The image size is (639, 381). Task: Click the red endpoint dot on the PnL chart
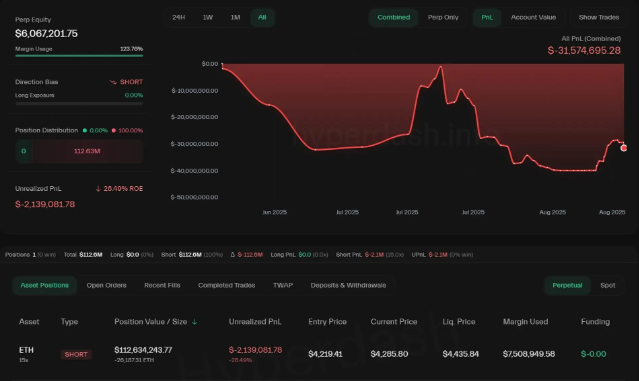coord(624,148)
